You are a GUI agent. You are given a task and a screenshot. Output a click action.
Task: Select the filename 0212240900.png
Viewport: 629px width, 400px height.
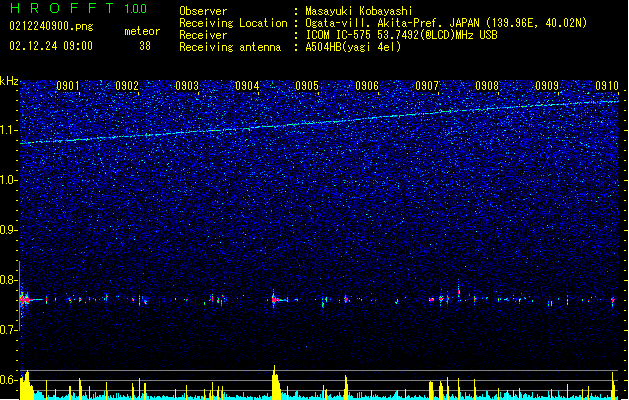click(51, 26)
